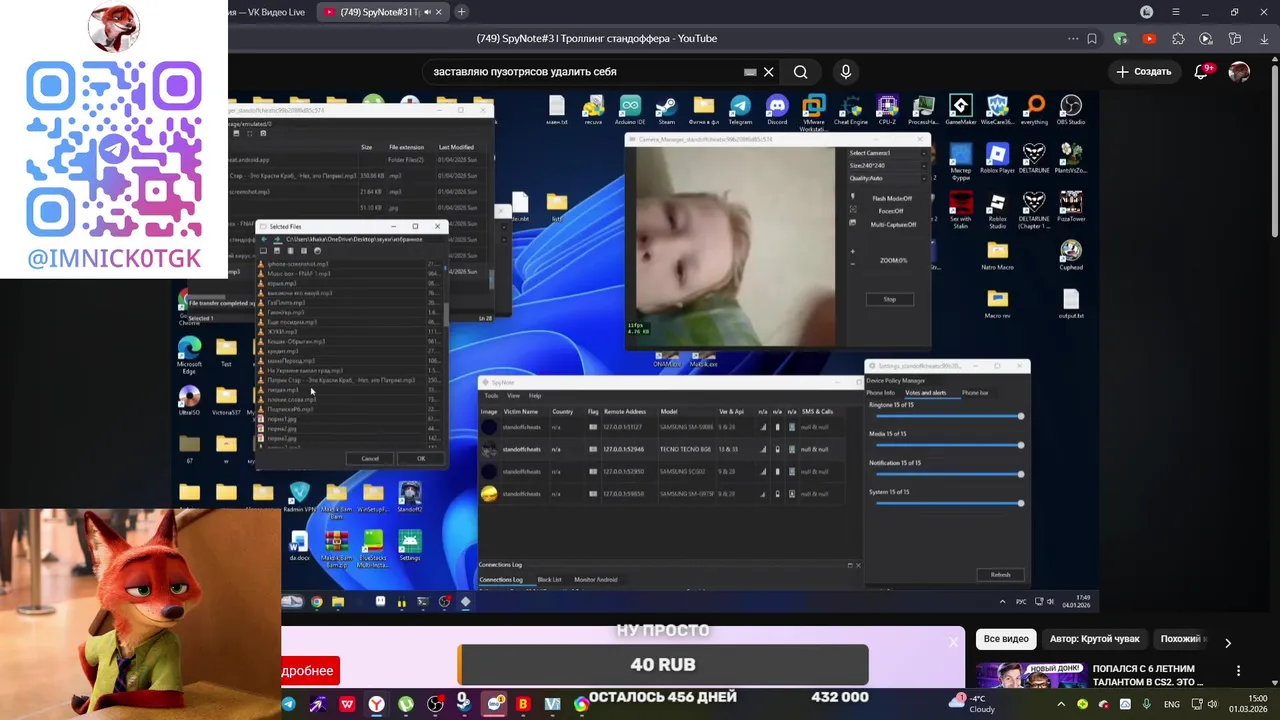The width and height of the screenshot is (1280, 720).
Task: Open Yandex Browser from the taskbar
Action: coord(376,704)
